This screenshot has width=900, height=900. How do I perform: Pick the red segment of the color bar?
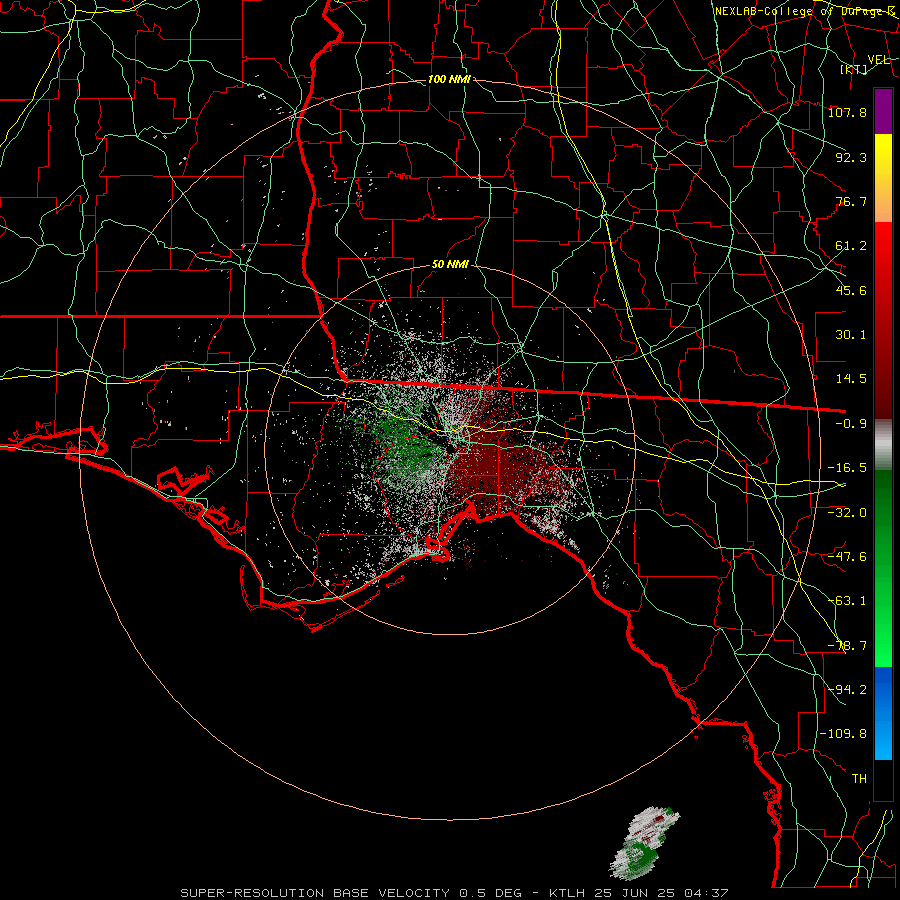click(x=883, y=320)
